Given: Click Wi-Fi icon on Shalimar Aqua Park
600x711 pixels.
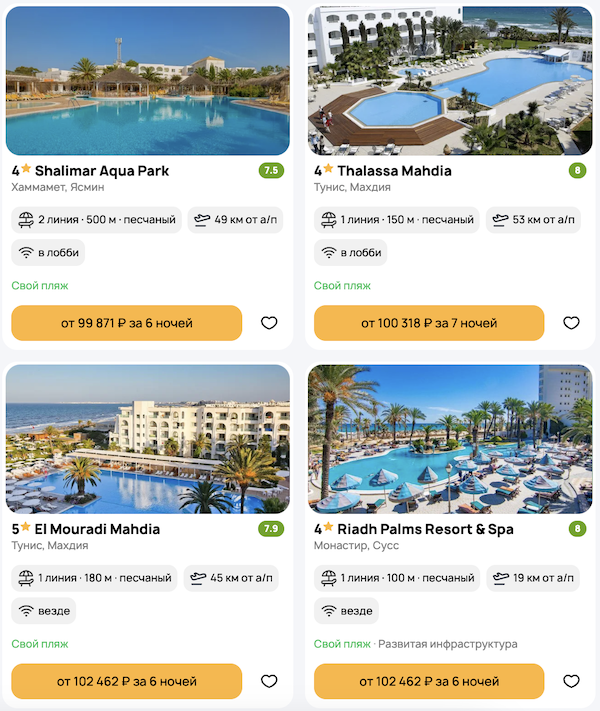Looking at the screenshot, I should pyautogui.click(x=25, y=252).
